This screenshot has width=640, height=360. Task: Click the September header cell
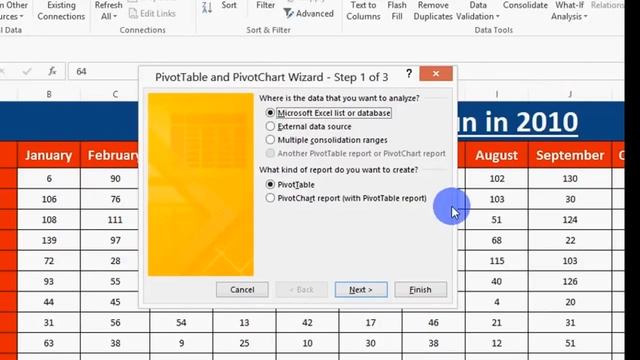[x=570, y=155]
